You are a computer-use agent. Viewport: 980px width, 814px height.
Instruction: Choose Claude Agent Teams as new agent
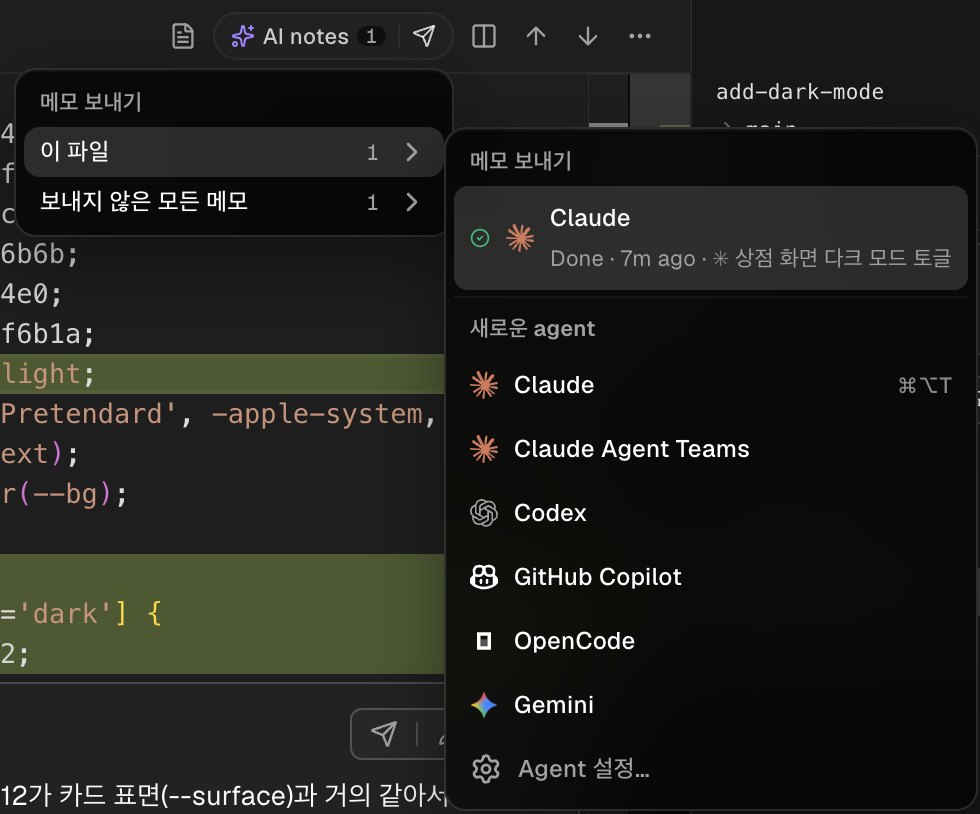(711, 449)
